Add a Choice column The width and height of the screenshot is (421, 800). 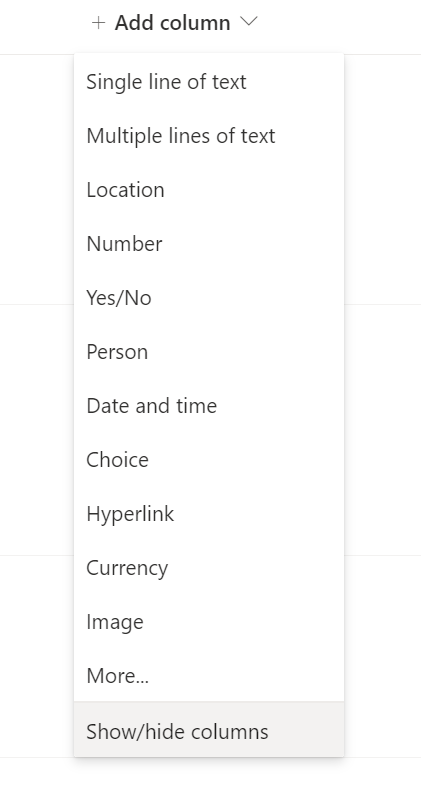click(209, 460)
